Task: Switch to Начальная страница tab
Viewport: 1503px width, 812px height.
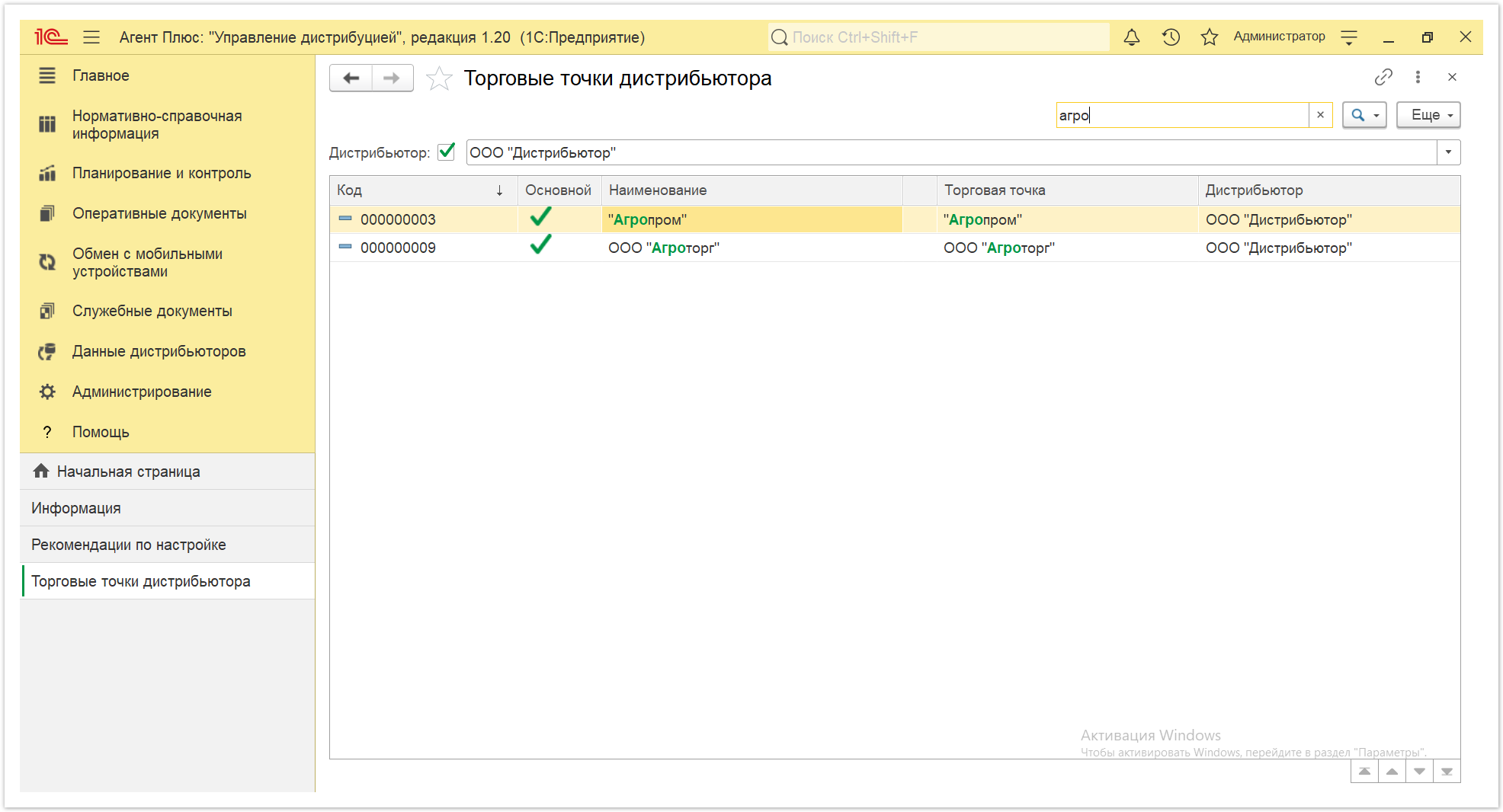Action: [x=128, y=472]
